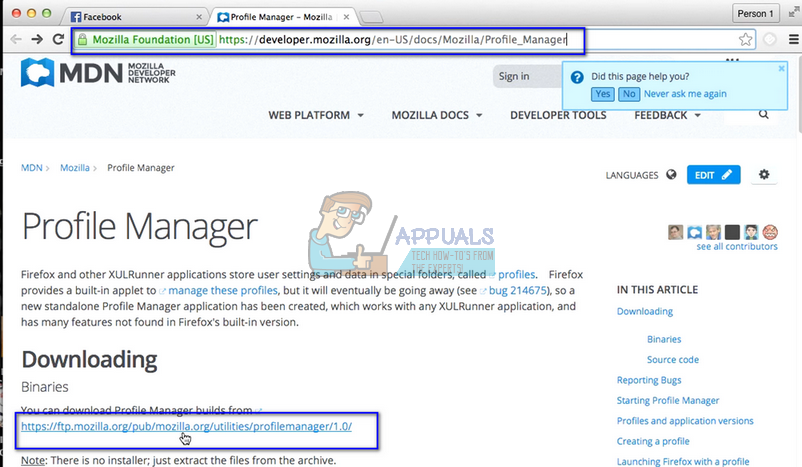Open the 'profiles' link
This screenshot has height=467, width=802.
tap(517, 275)
